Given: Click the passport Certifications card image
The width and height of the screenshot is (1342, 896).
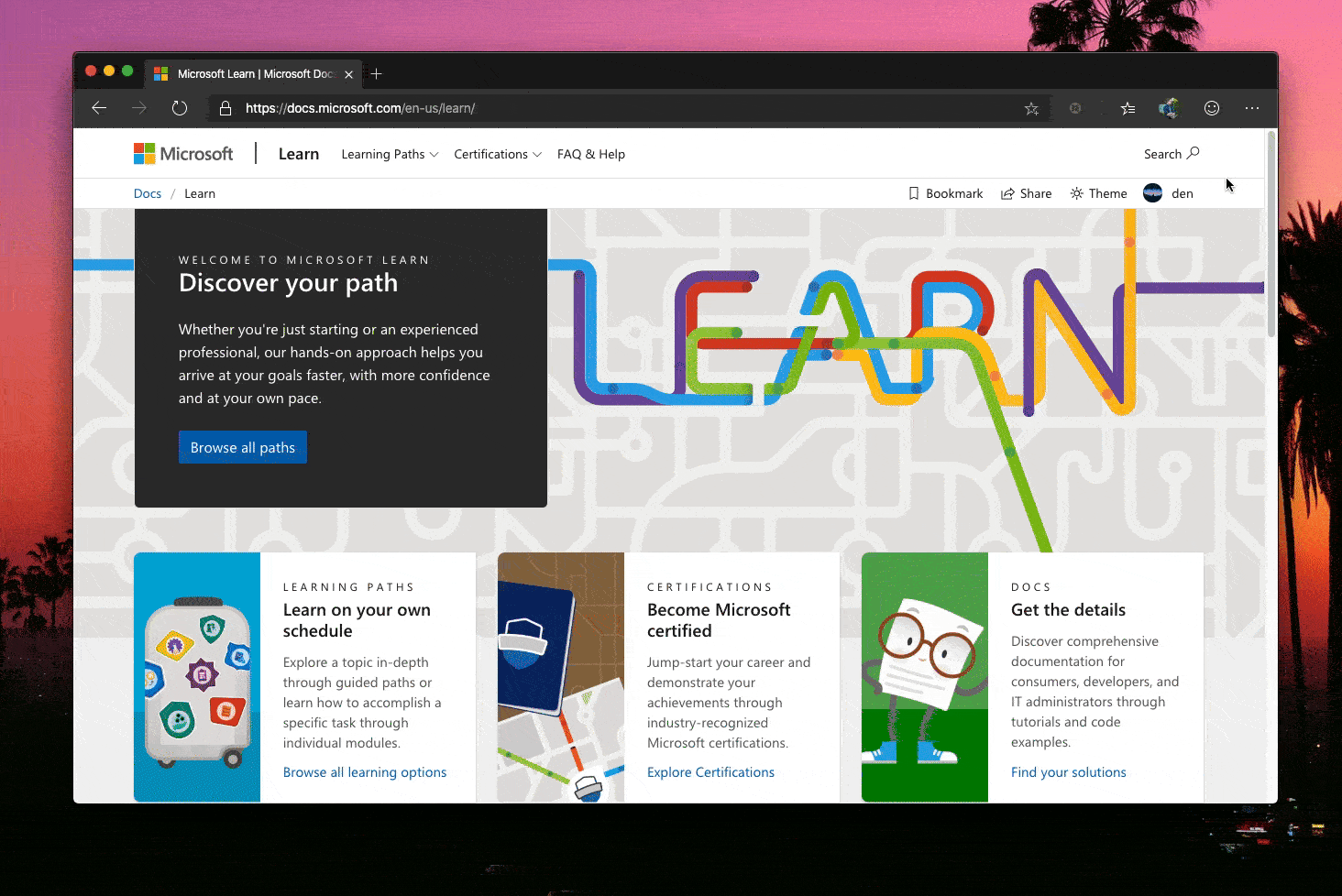Looking at the screenshot, I should point(561,677).
